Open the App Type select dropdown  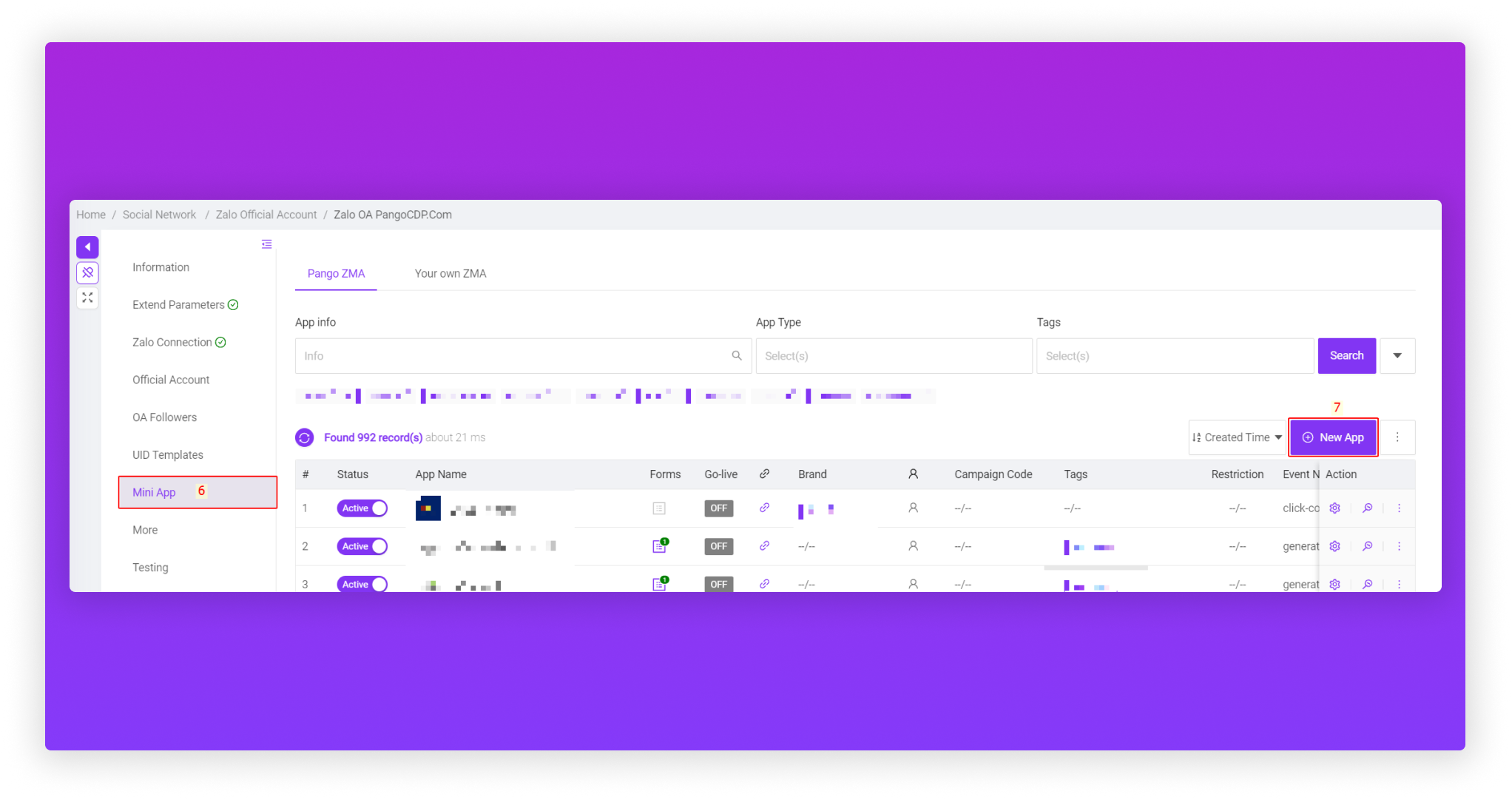tap(893, 356)
